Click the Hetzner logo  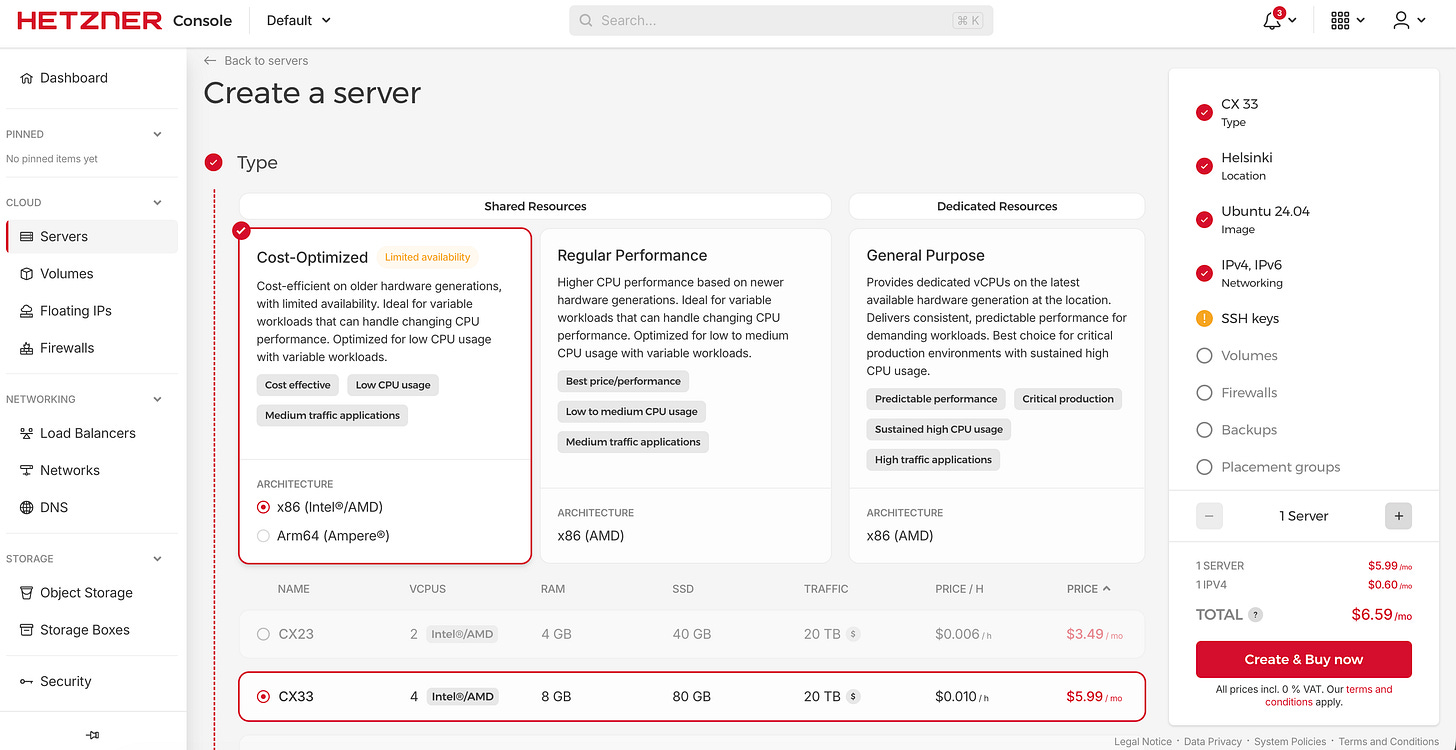(x=89, y=20)
